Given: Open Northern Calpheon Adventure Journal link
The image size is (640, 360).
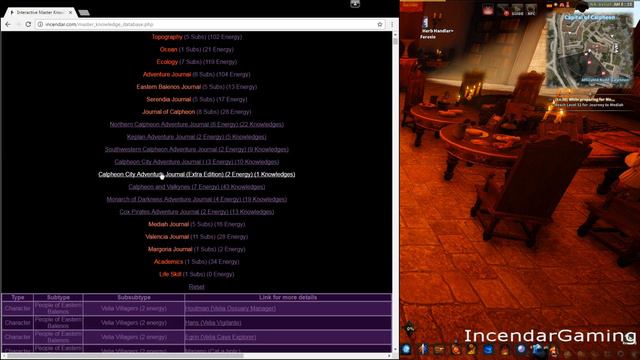Looking at the screenshot, I should click(197, 124).
